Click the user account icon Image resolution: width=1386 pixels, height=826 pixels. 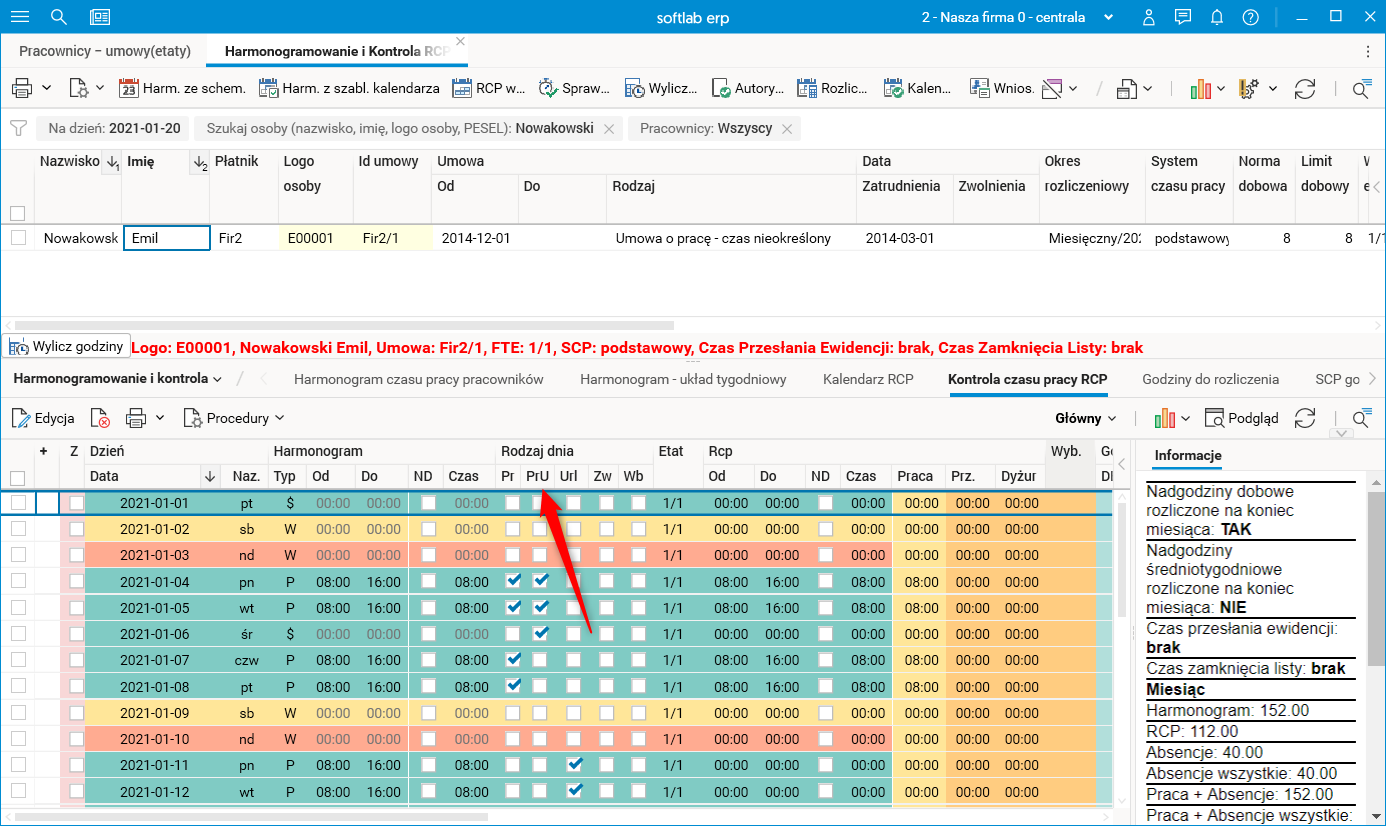tap(1150, 17)
